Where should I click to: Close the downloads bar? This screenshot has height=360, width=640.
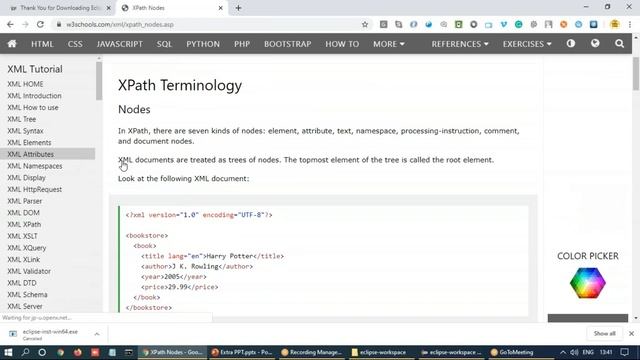(x=631, y=333)
